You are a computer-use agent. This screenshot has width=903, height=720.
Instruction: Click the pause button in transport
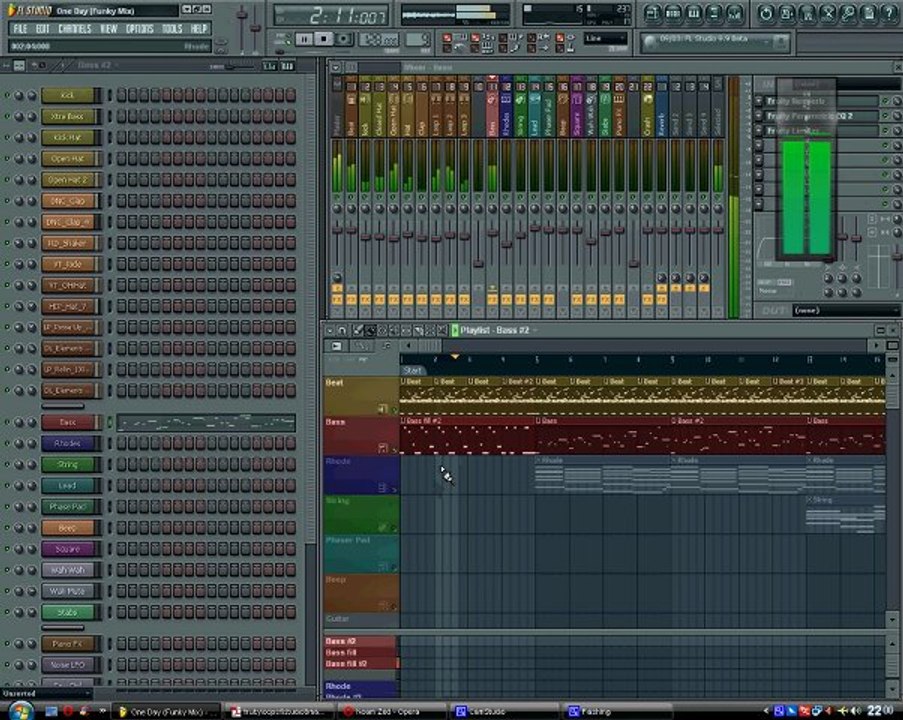pos(303,39)
